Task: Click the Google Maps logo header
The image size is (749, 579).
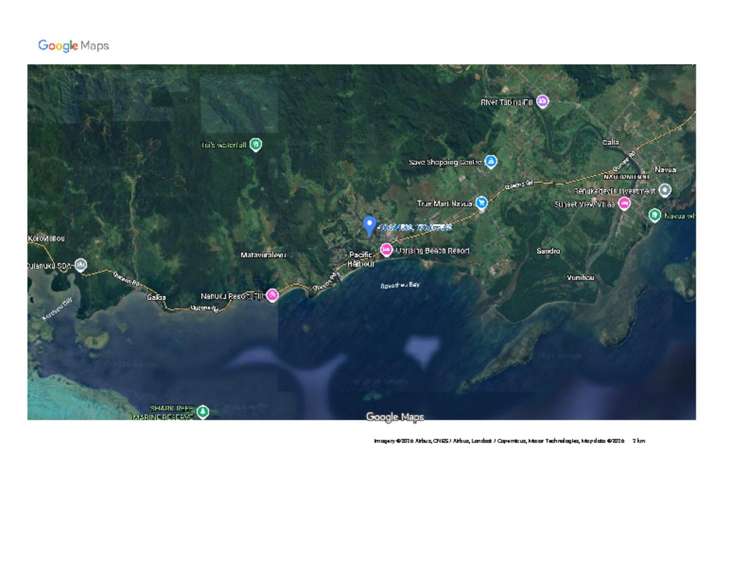Action: (x=74, y=46)
